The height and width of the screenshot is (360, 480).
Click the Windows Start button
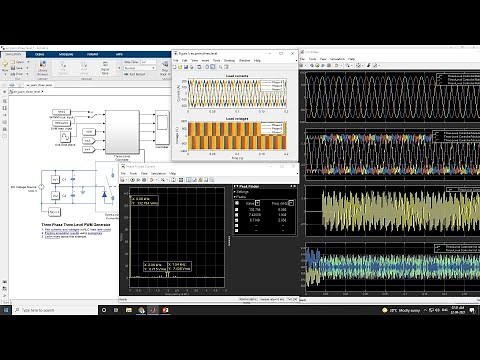click(6, 310)
